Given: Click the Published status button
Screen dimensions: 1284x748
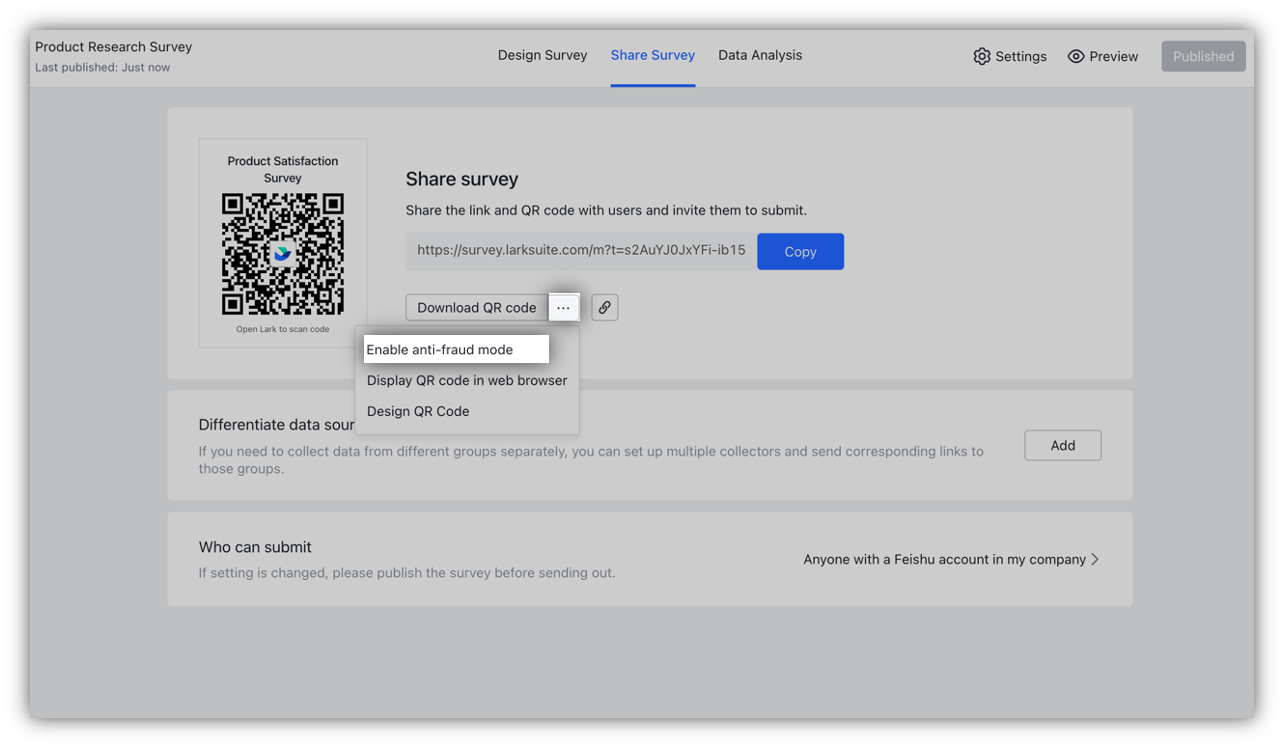Looking at the screenshot, I should point(1203,56).
